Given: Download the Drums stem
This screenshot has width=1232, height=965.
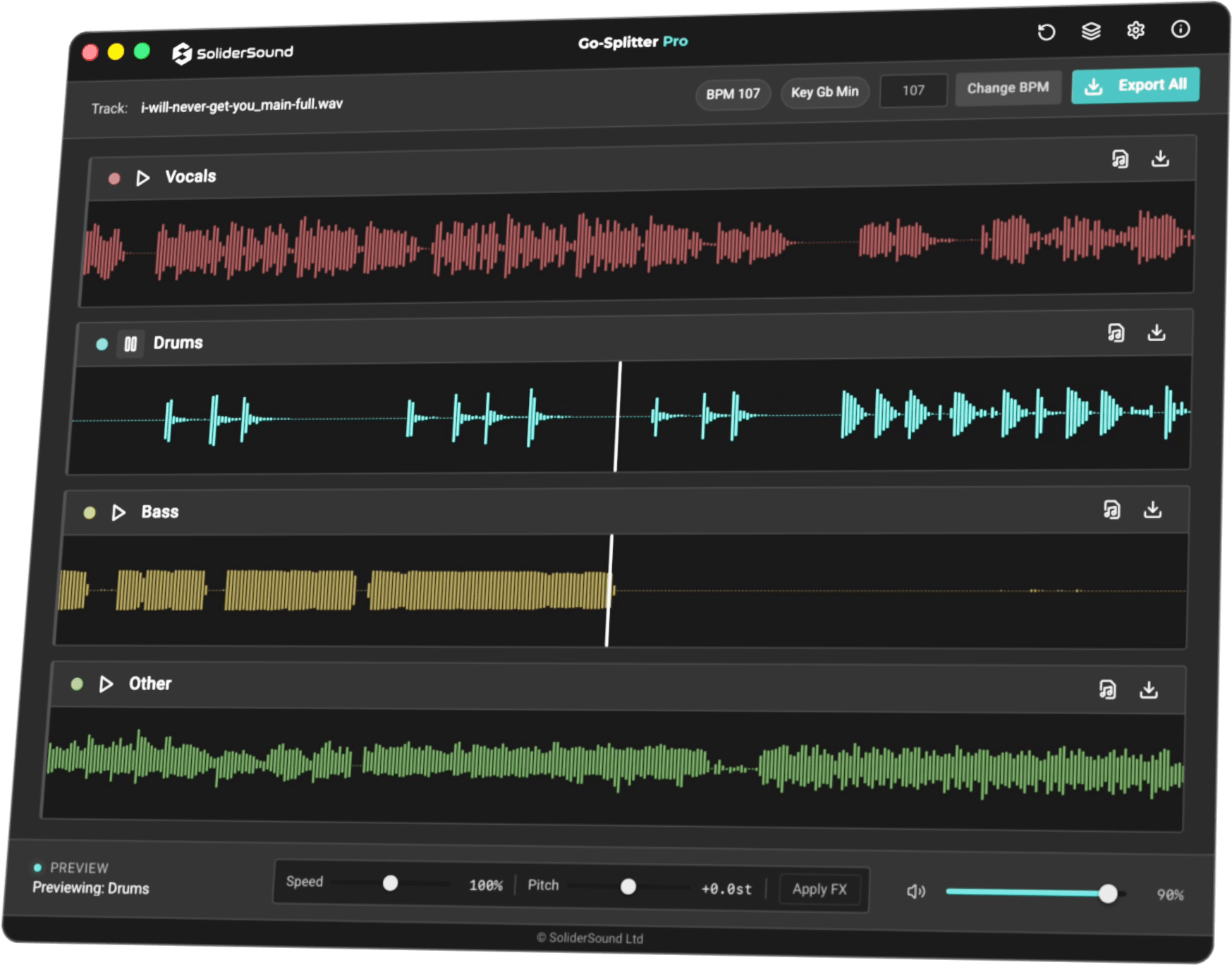Looking at the screenshot, I should [x=1157, y=332].
